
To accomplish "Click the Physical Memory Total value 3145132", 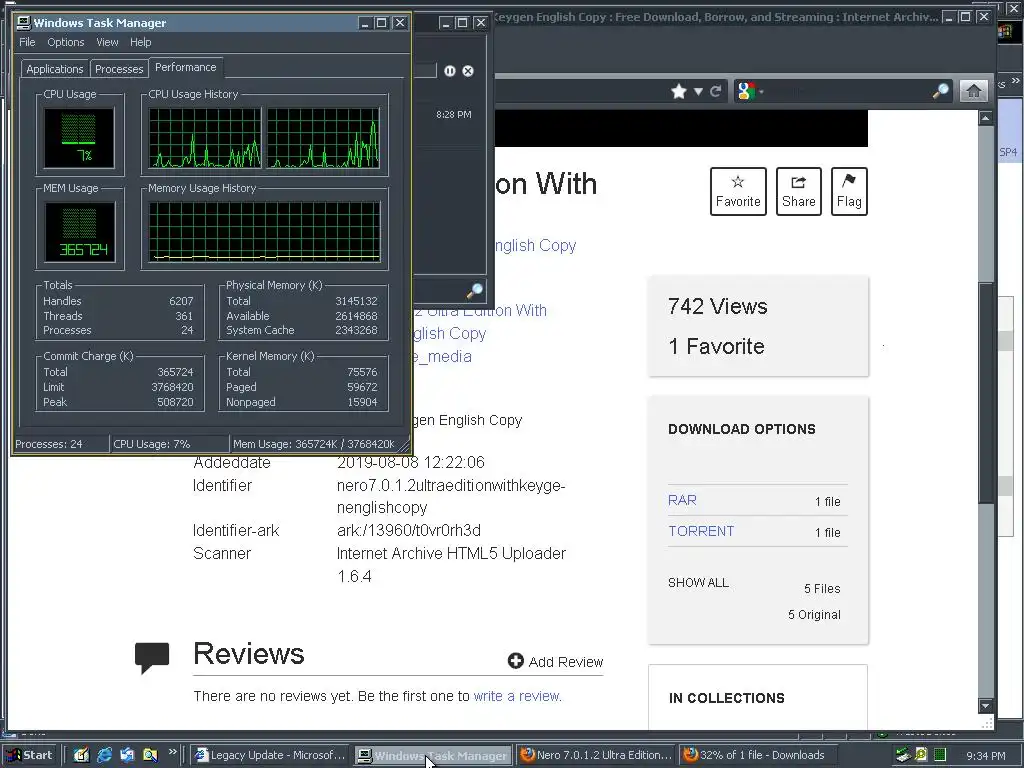I will [x=356, y=301].
